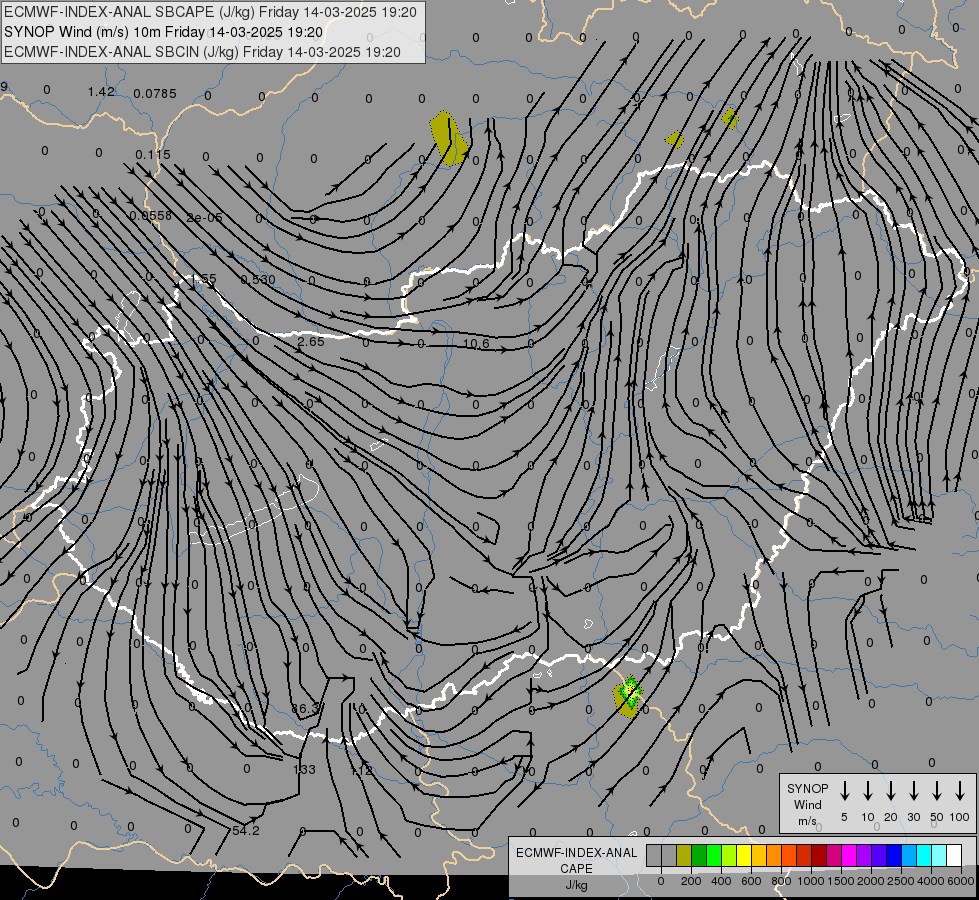Click the '0.0558' value on the map

tap(150, 215)
